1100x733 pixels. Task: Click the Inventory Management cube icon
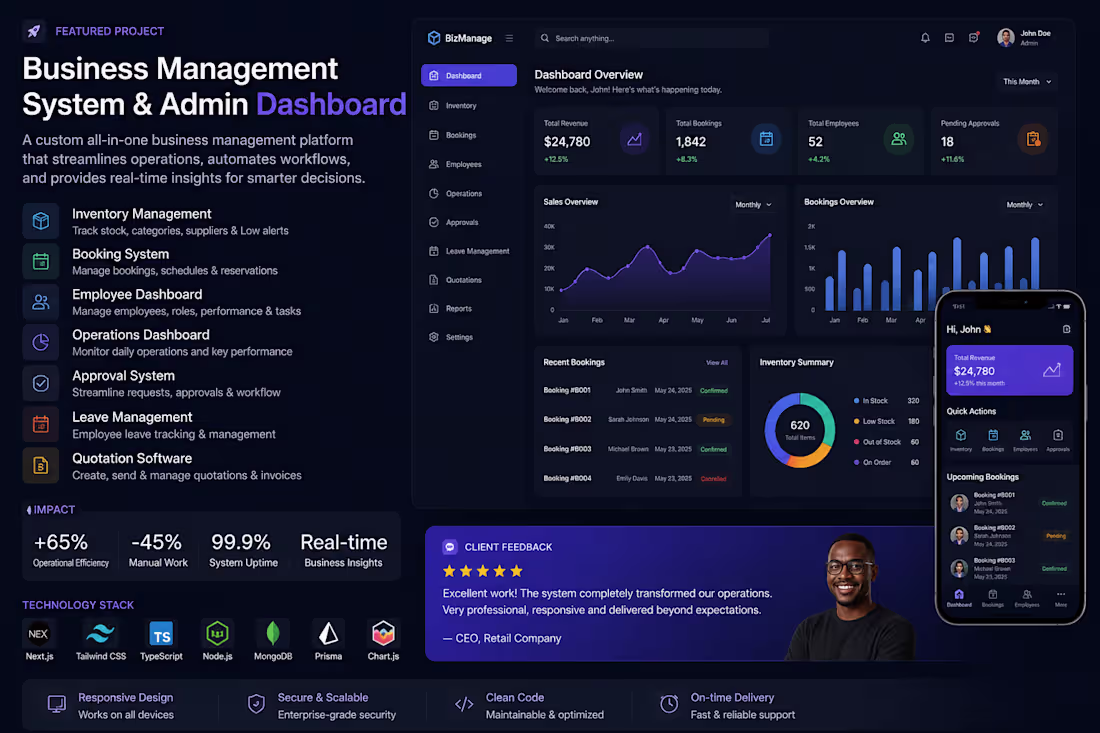[41, 221]
